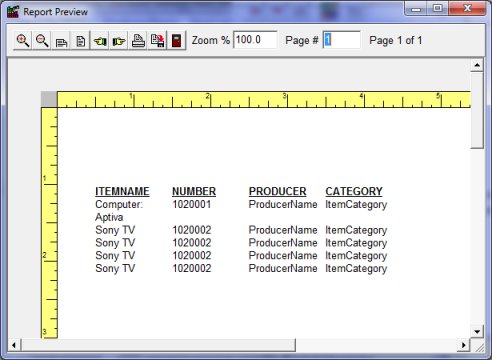
Task: Select the fit page width icon
Action: [61, 41]
